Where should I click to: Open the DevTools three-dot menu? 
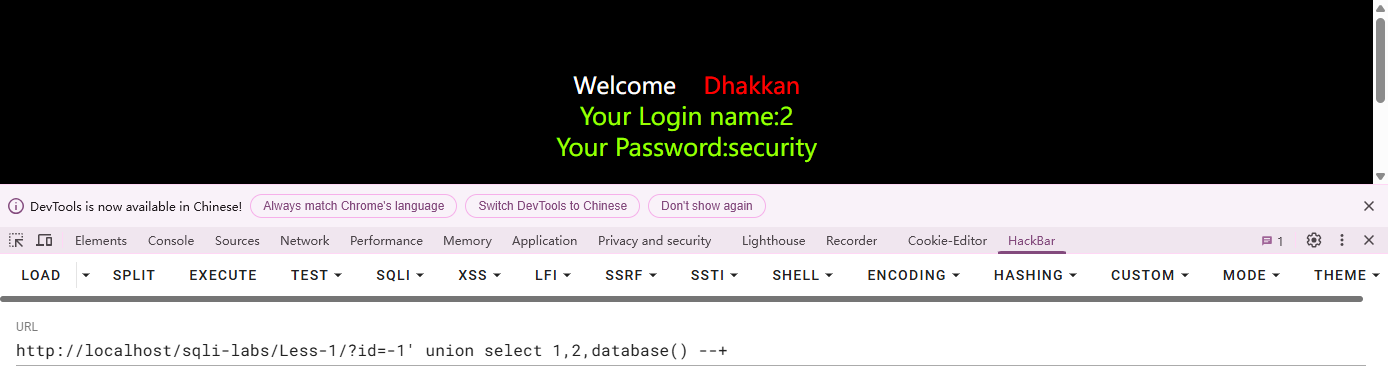point(1342,240)
